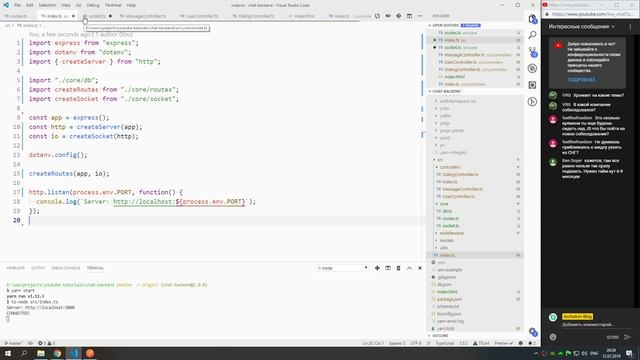The image size is (640, 360).
Task: Split the editor to the right
Action: (409, 16)
